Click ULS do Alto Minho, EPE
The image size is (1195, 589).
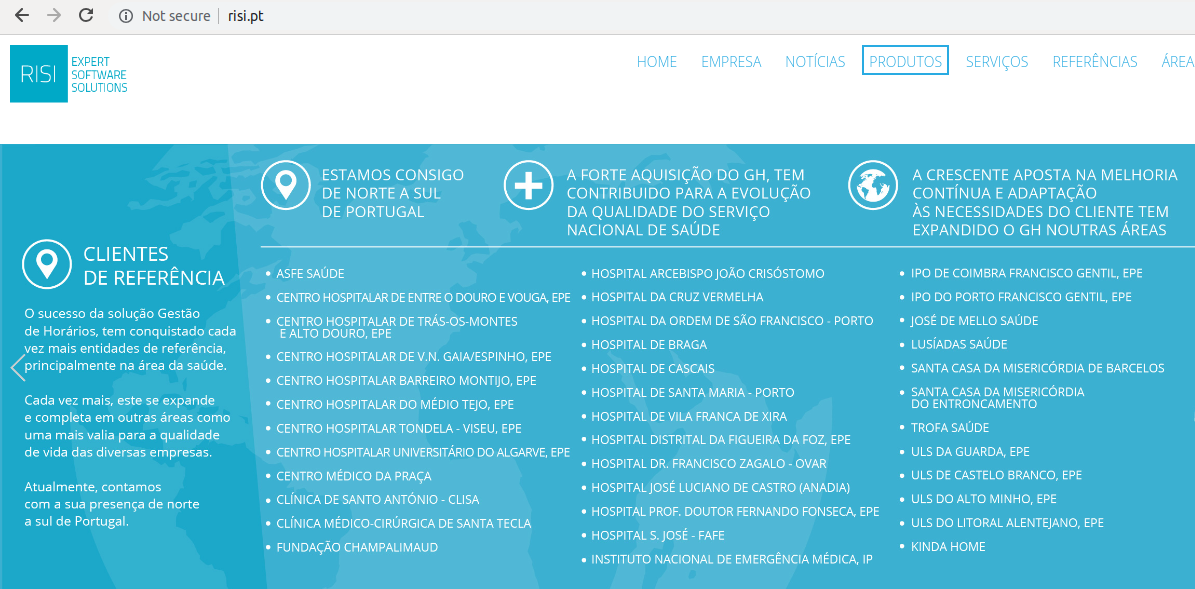coord(983,499)
